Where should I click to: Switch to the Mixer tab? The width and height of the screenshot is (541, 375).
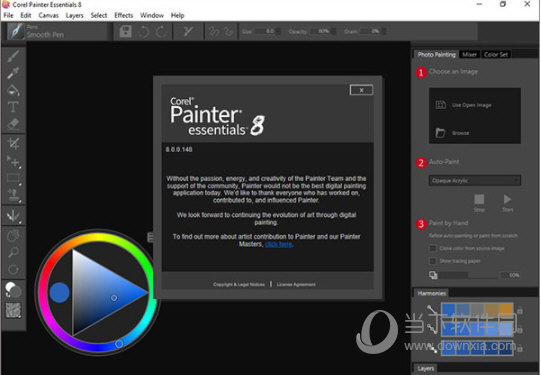470,55
